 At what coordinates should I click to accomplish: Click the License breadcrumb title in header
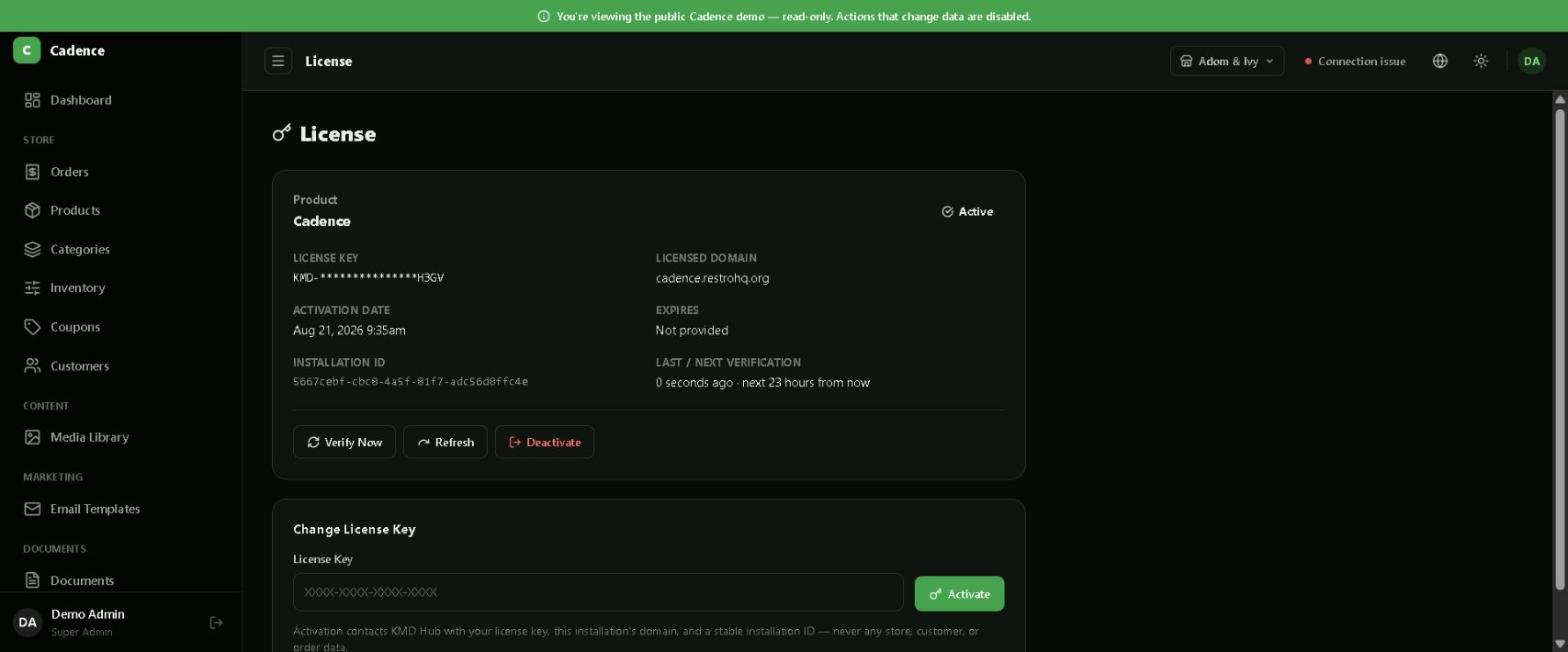[x=328, y=61]
